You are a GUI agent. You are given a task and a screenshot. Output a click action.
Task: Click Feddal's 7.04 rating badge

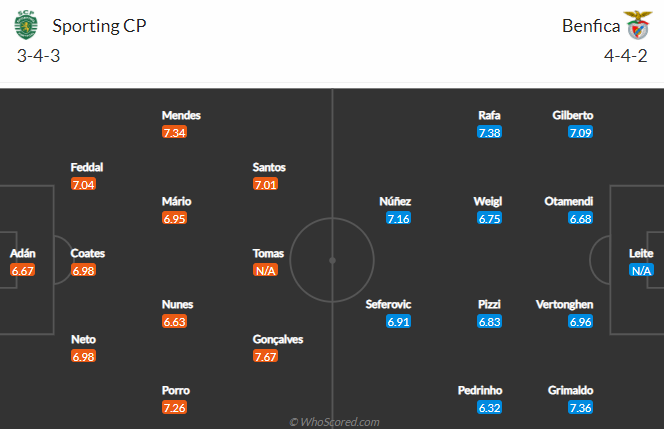point(83,185)
